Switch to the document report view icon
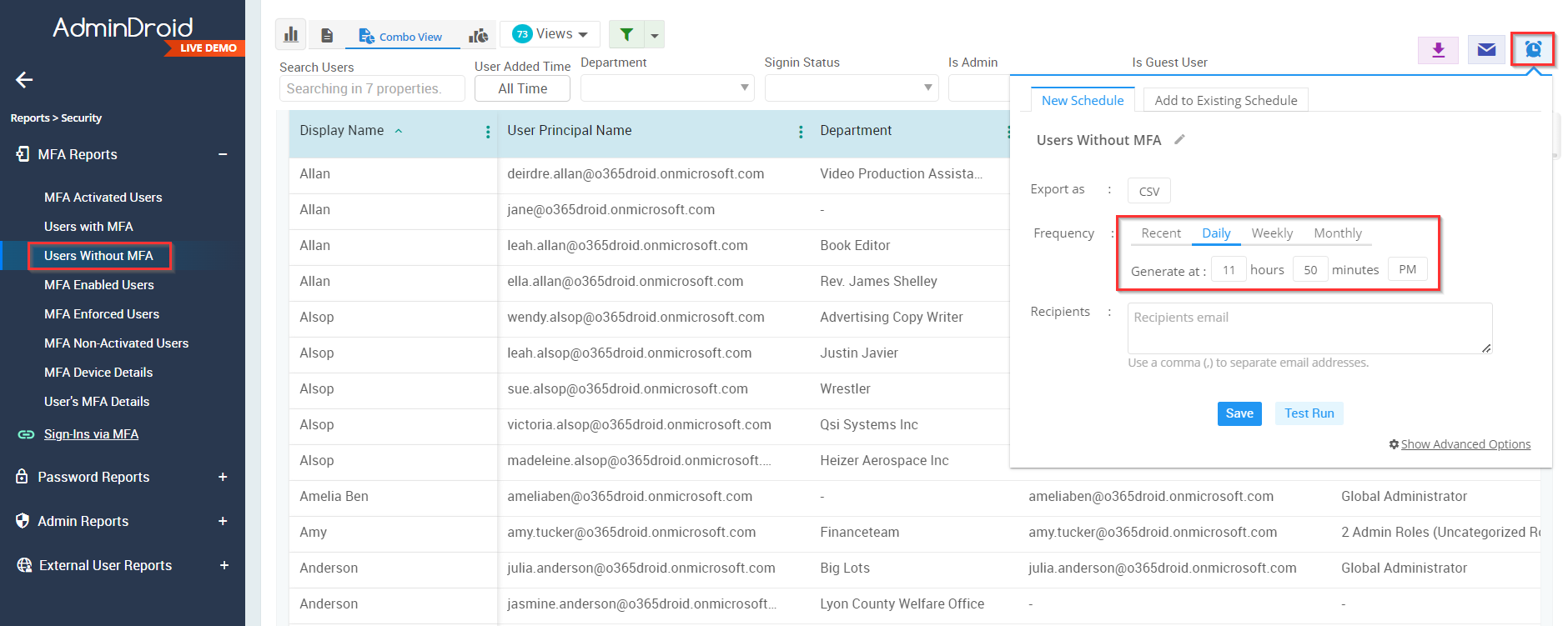 [x=327, y=36]
